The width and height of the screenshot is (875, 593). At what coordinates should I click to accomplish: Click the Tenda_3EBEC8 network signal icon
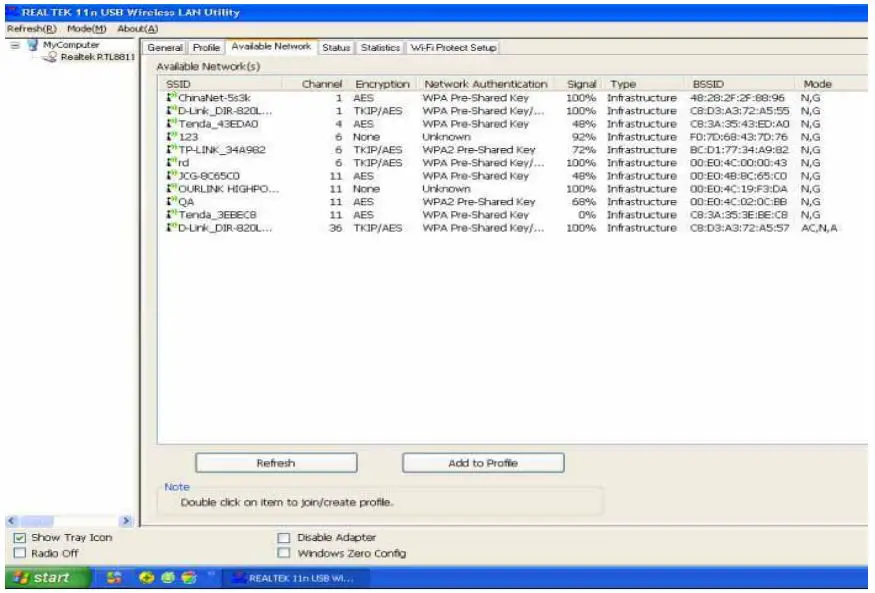click(x=171, y=214)
